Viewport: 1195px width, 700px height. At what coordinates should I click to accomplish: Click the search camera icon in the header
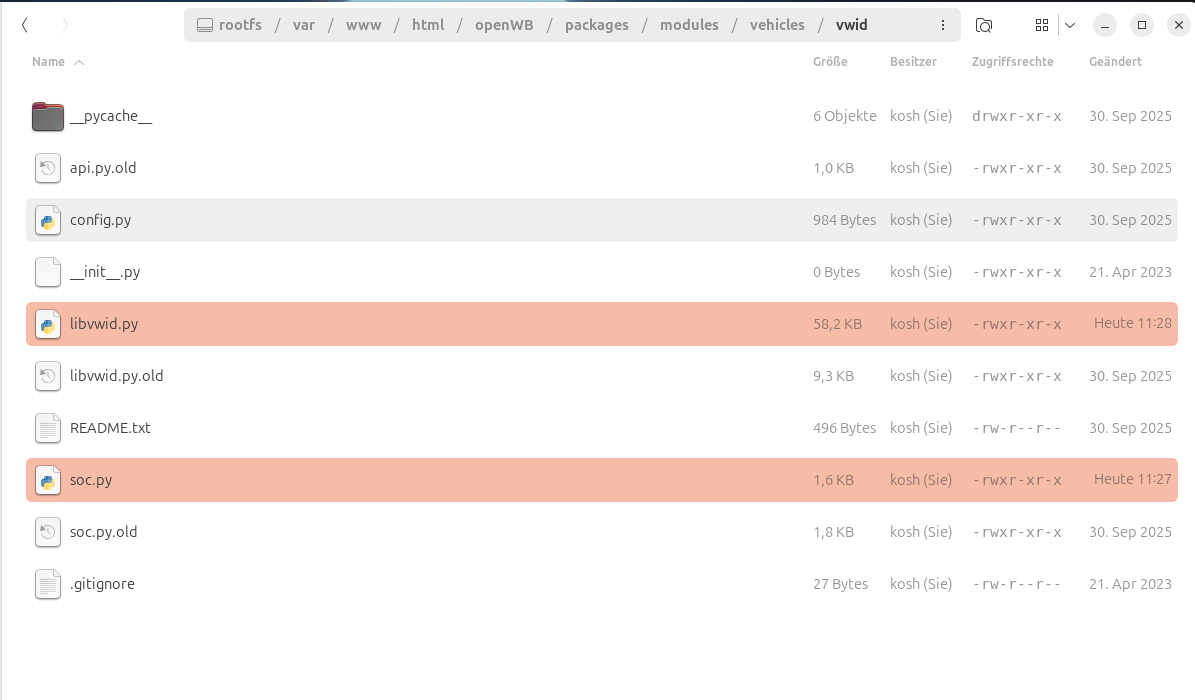pyautogui.click(x=984, y=25)
